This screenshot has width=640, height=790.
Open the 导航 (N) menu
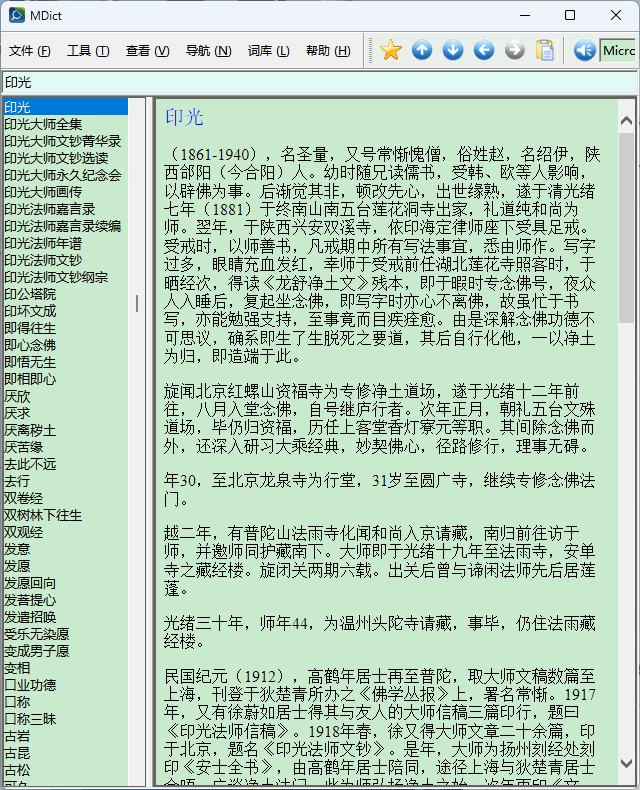[208, 51]
